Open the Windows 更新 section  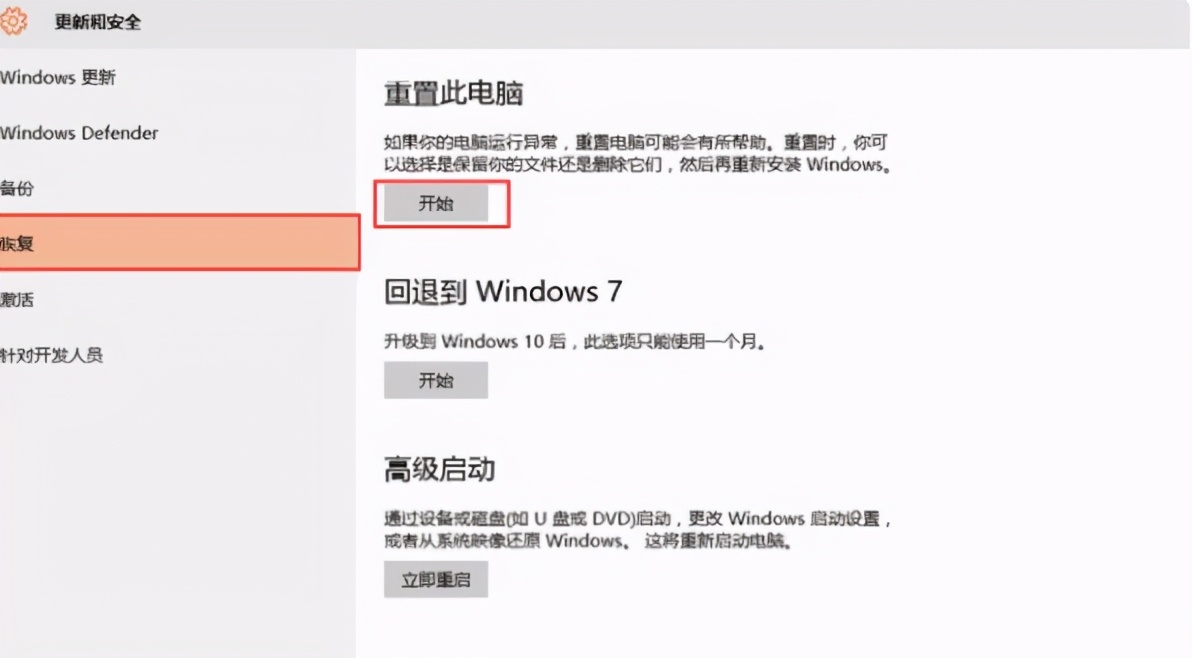(58, 78)
